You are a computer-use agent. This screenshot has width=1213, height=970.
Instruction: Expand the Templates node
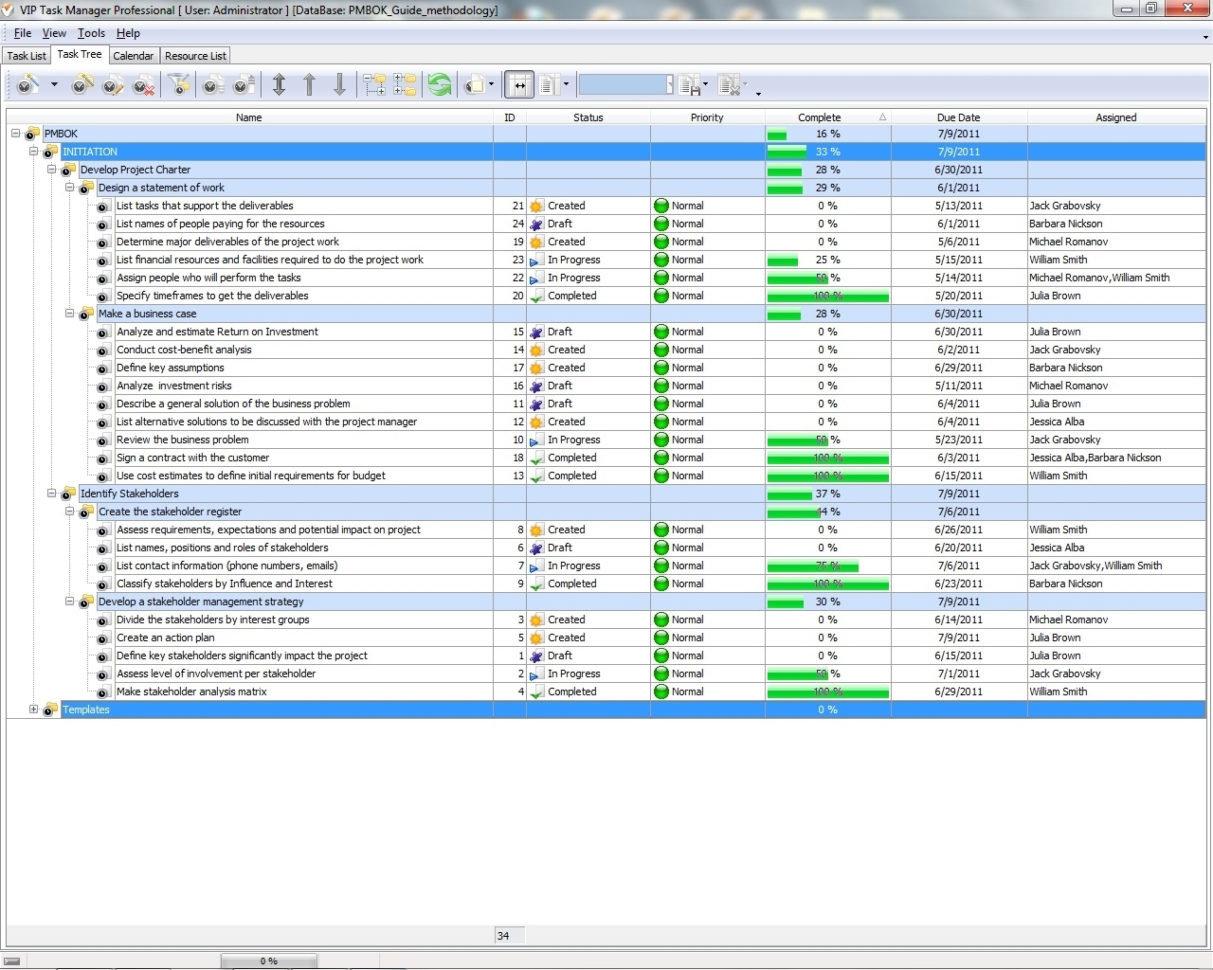pos(35,710)
